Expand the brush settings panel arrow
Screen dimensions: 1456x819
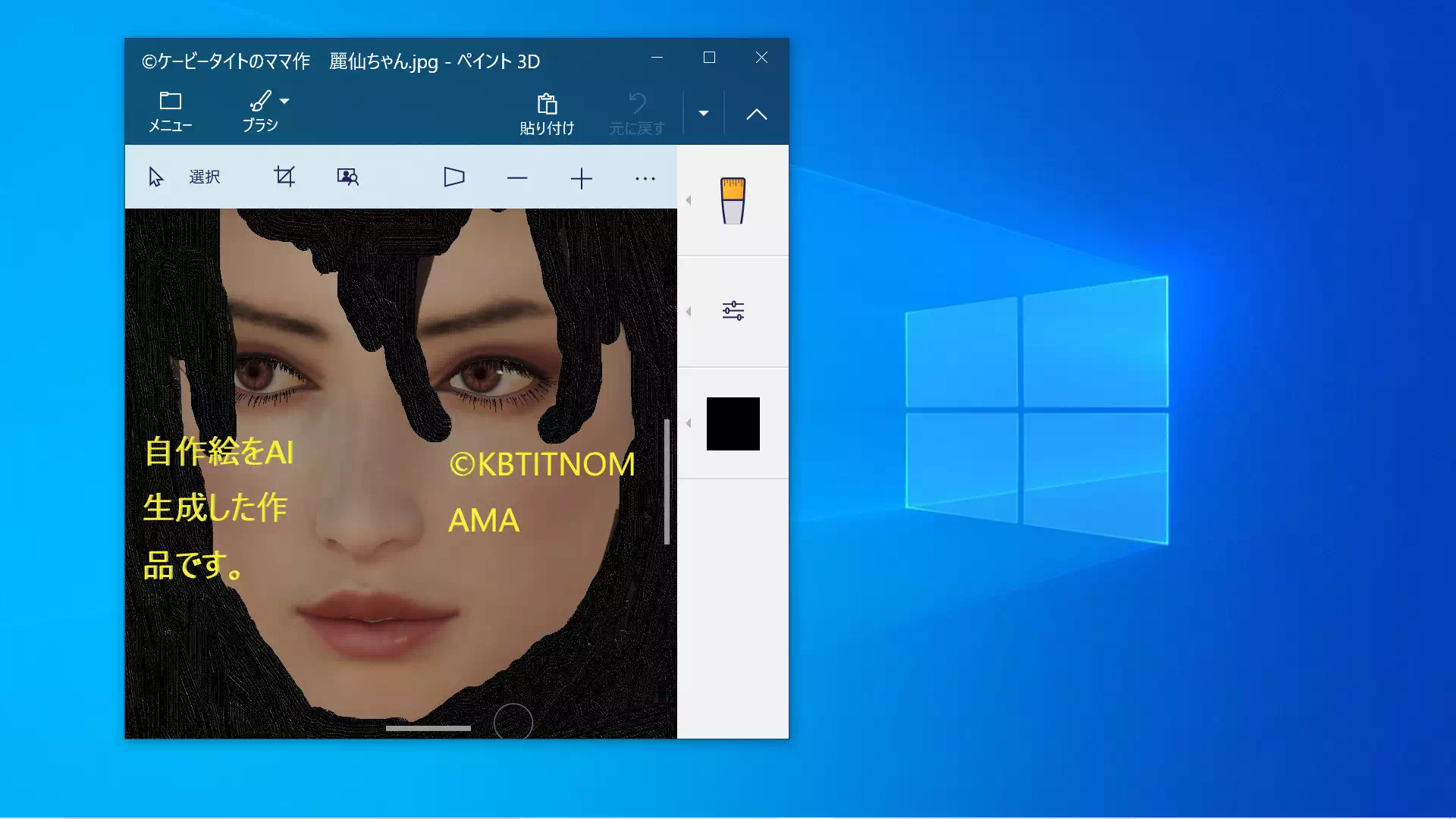(x=689, y=312)
